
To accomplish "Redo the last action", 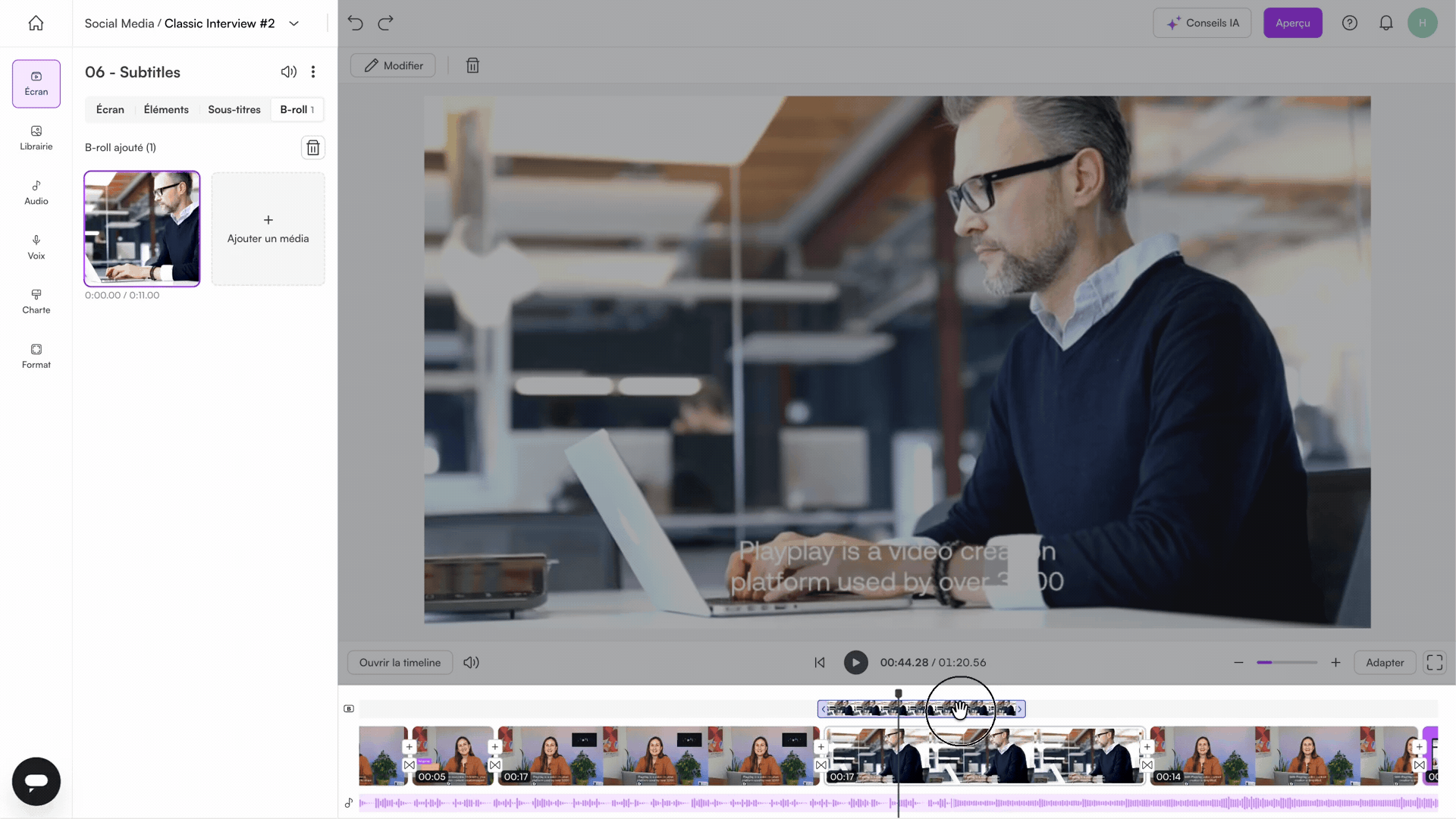I will (385, 23).
